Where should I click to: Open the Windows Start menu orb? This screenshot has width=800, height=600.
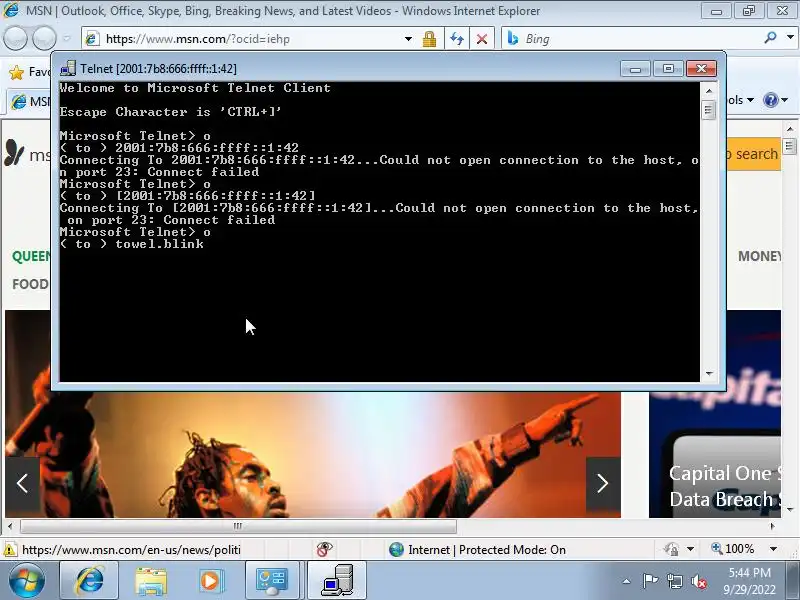click(x=26, y=581)
